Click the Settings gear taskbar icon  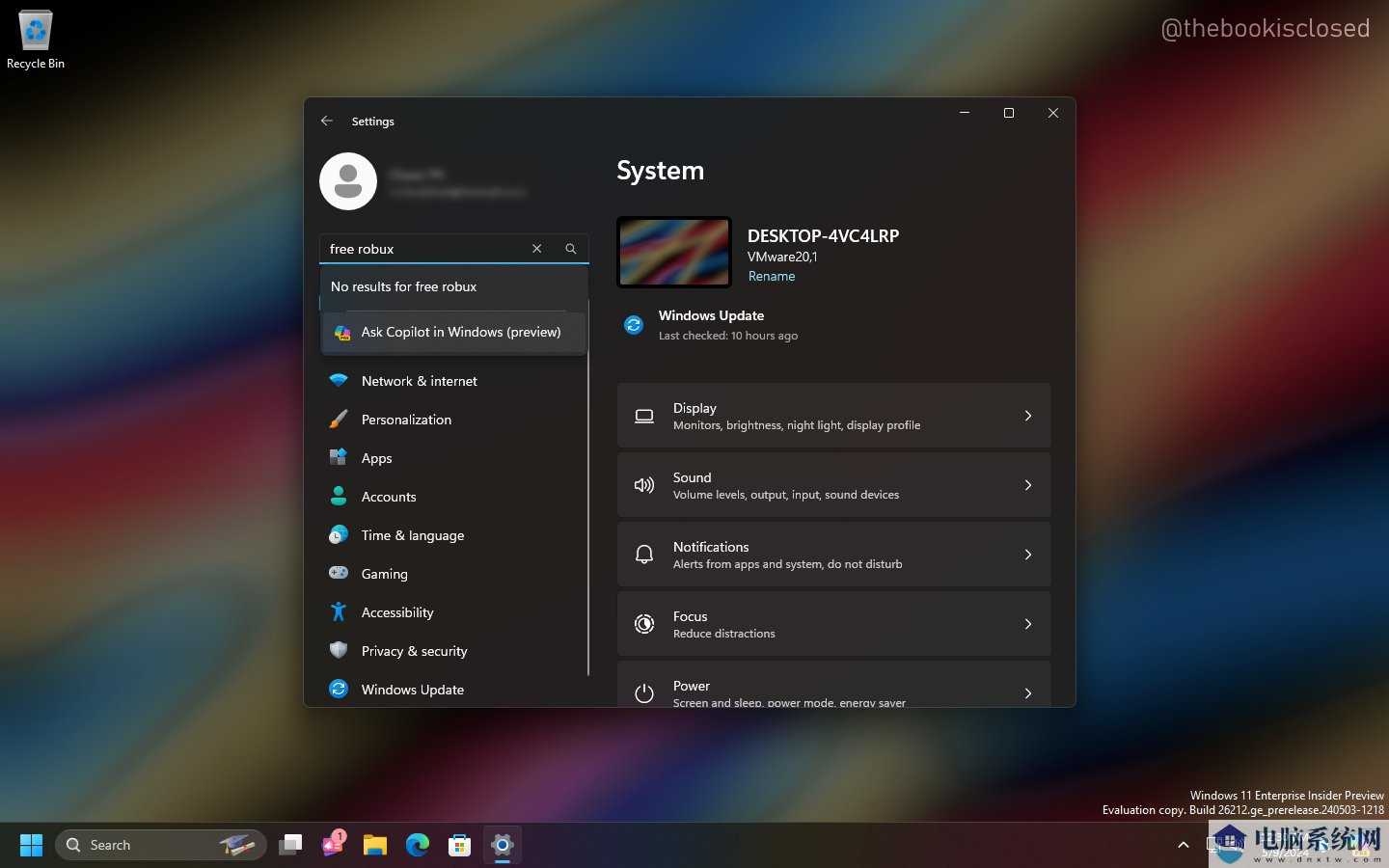(503, 845)
